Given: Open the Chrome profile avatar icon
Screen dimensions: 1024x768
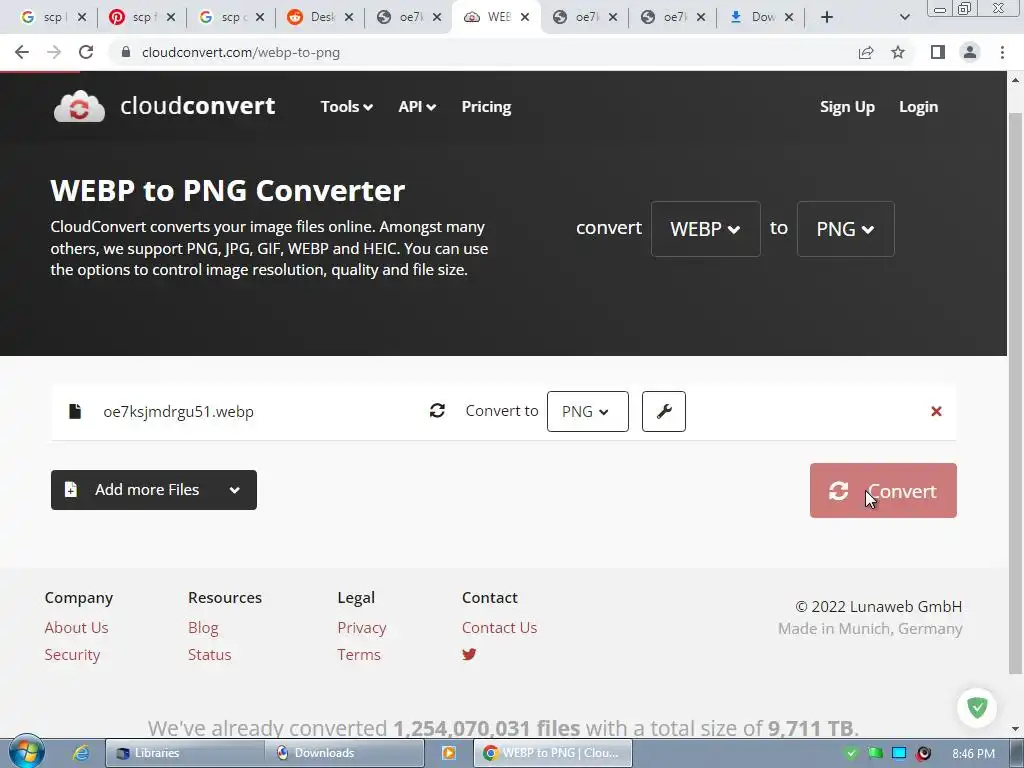Looking at the screenshot, I should pos(970,52).
